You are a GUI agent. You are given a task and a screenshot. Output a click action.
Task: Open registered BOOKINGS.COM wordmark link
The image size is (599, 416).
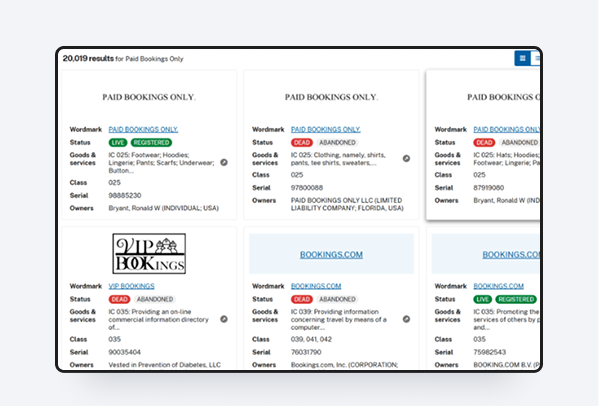(499, 286)
